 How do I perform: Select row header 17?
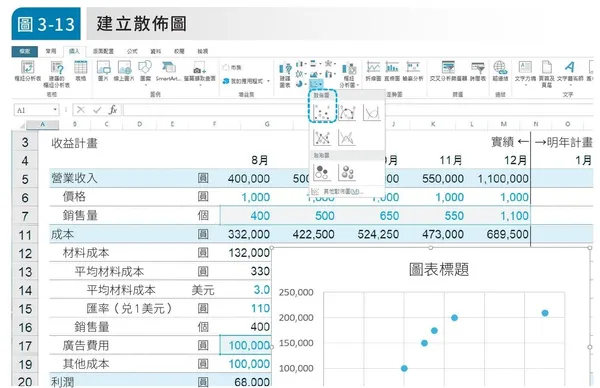point(25,346)
